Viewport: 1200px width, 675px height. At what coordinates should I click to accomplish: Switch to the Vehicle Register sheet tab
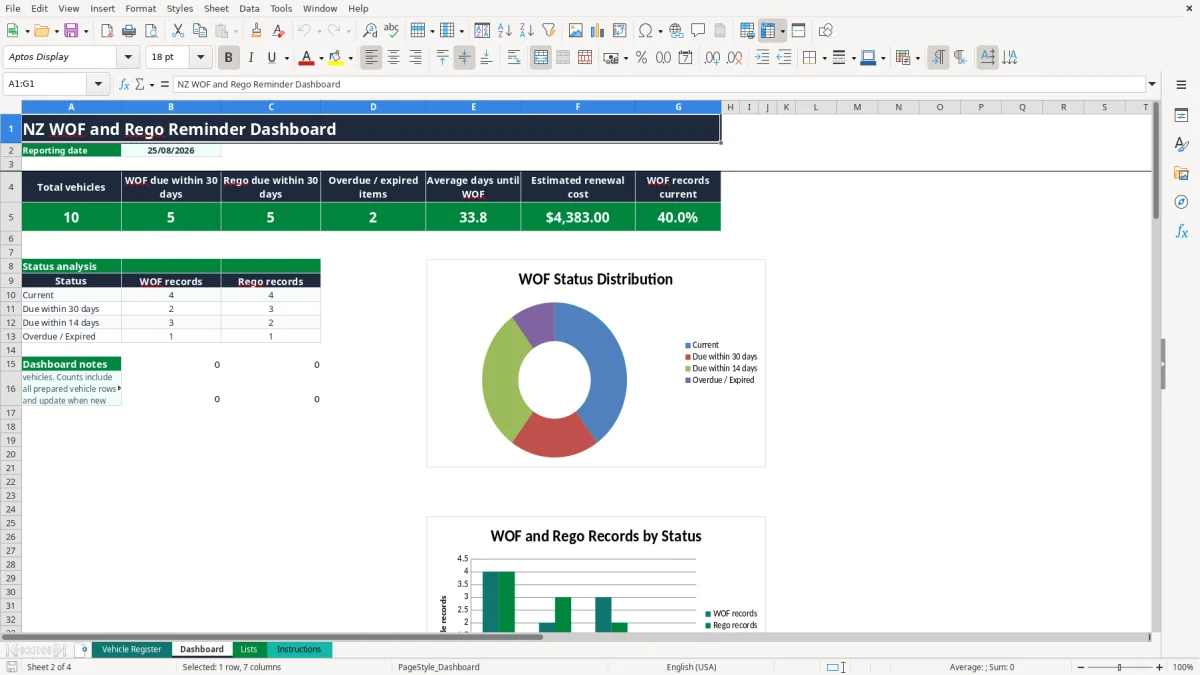pyautogui.click(x=131, y=650)
